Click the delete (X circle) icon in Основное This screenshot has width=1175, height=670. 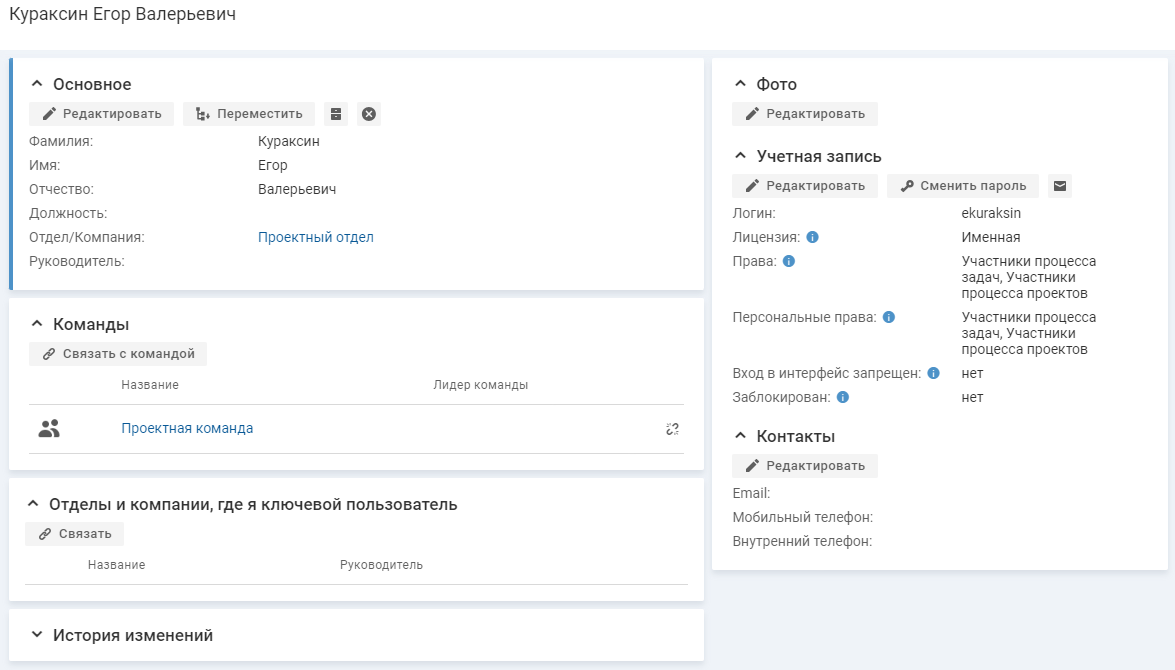[x=369, y=114]
